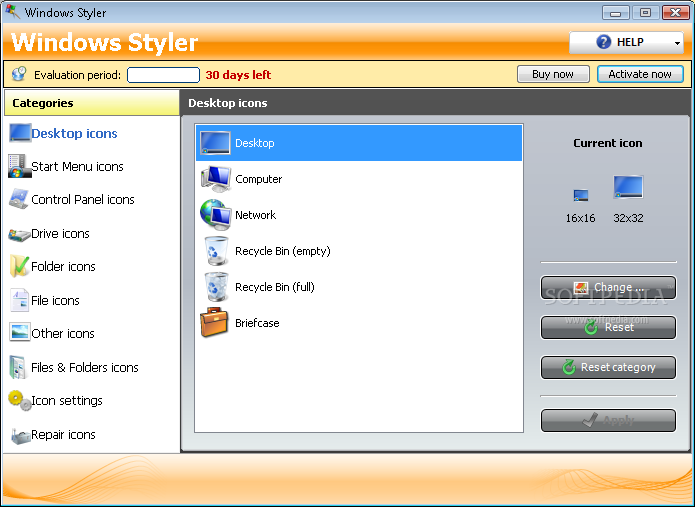Select the Desktop monitor icon in list

click(x=215, y=143)
